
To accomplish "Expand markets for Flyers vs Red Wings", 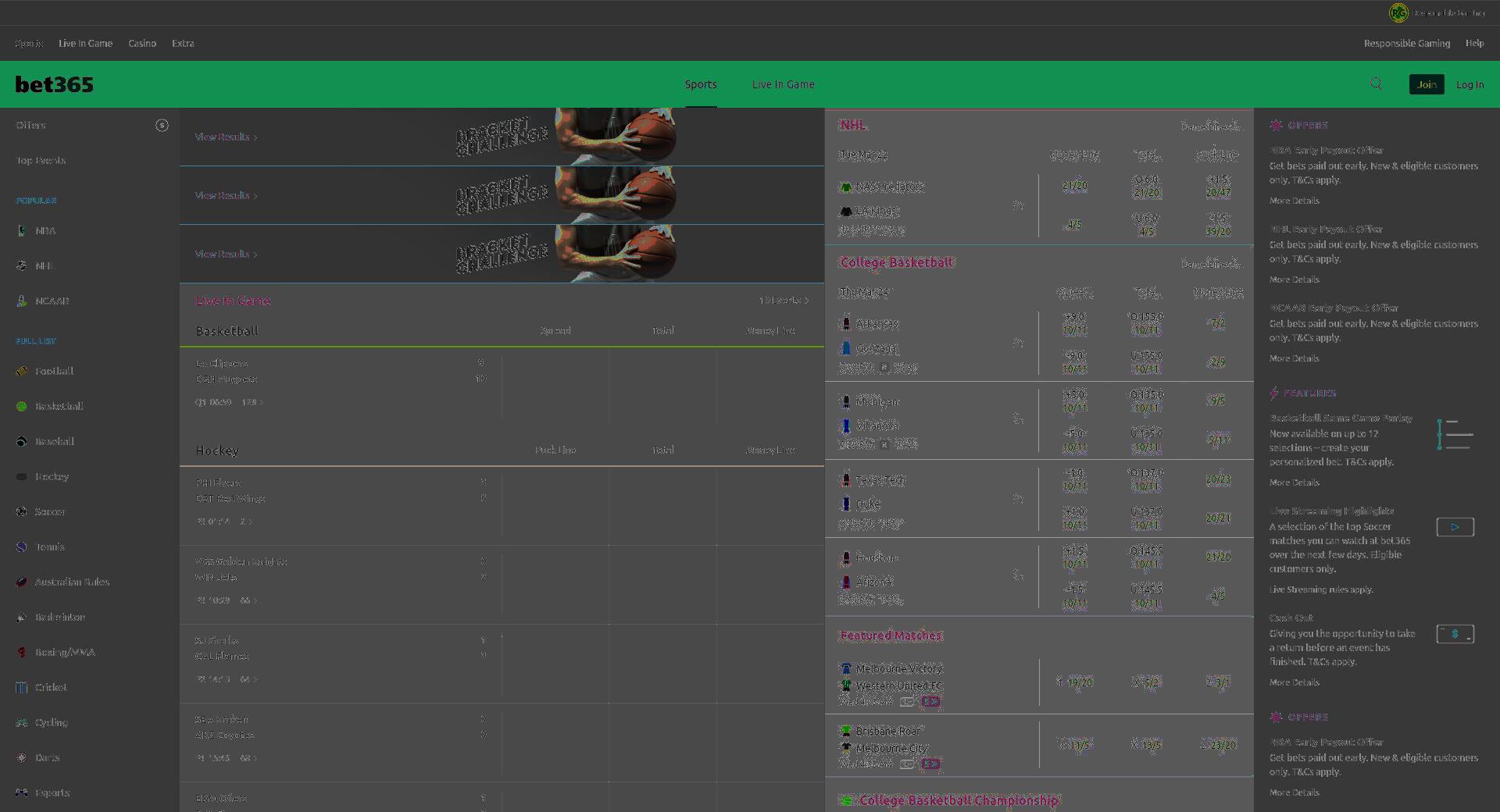I will pyautogui.click(x=246, y=522).
